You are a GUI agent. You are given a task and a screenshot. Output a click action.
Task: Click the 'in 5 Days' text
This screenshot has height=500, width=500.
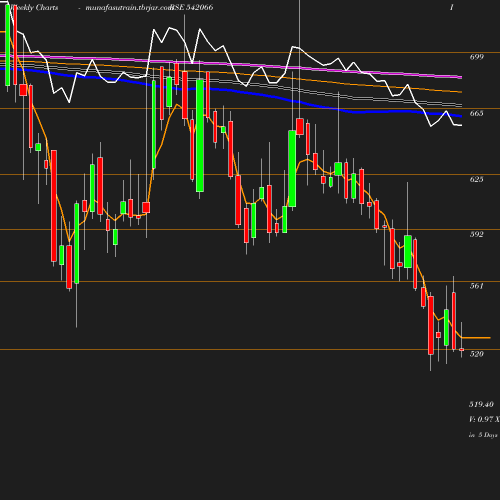click(483, 435)
